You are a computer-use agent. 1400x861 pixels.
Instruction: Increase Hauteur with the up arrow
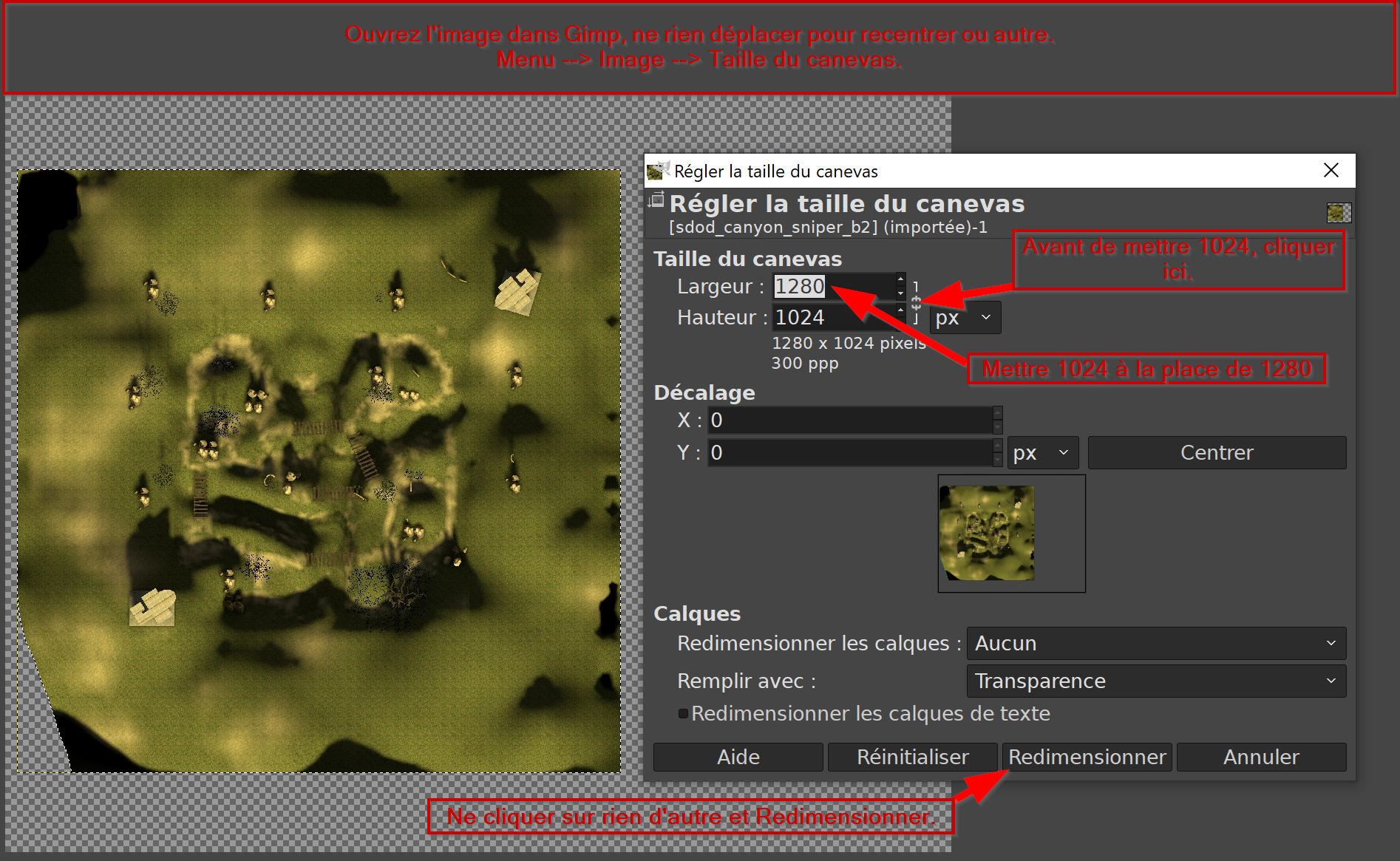(900, 310)
